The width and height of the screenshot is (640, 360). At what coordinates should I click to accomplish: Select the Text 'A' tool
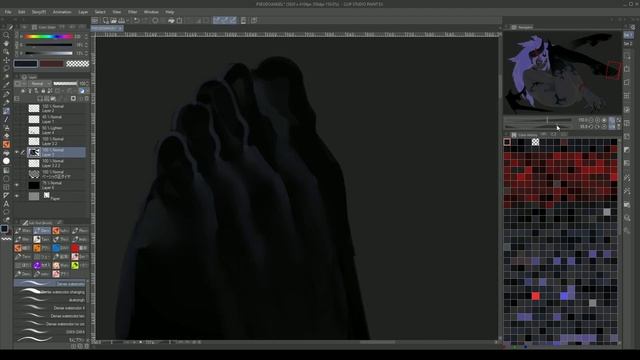[x=6, y=204]
